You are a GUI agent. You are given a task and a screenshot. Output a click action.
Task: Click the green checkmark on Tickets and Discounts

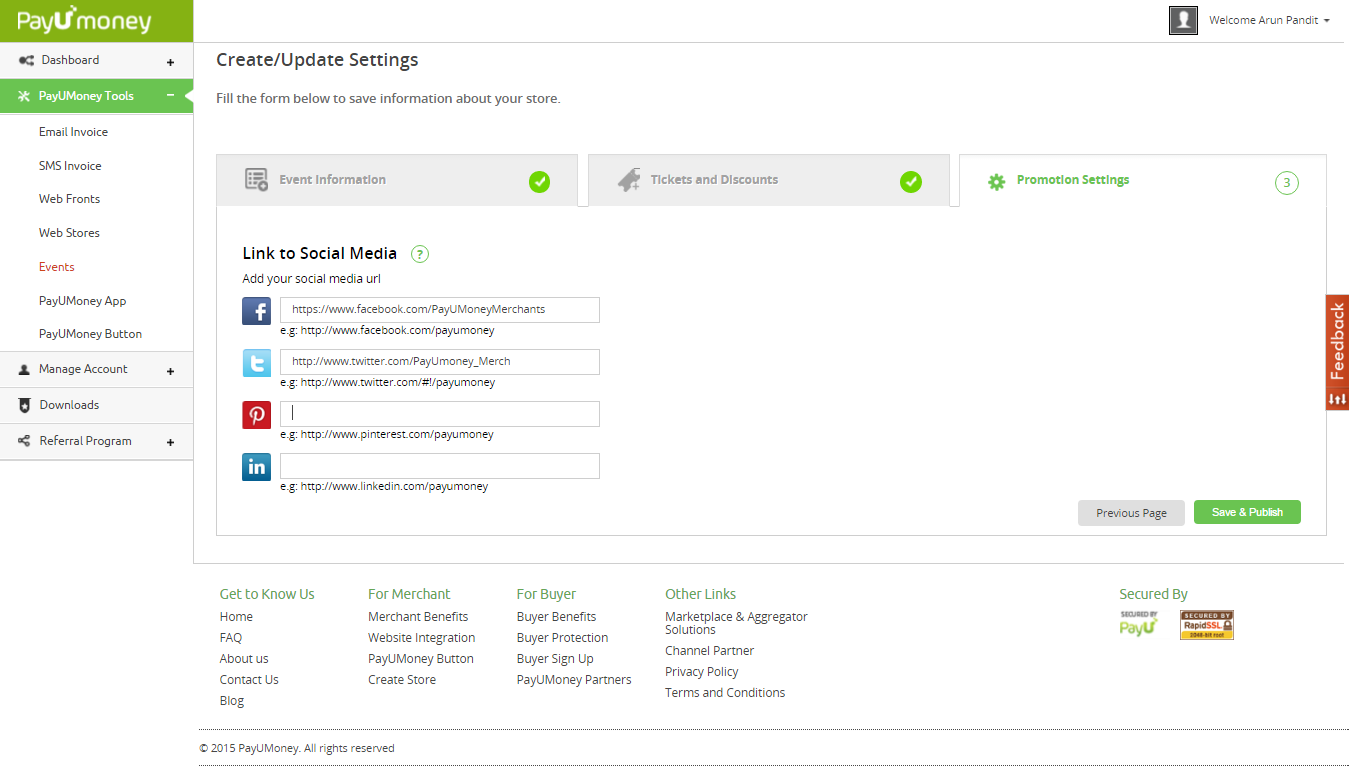click(911, 182)
